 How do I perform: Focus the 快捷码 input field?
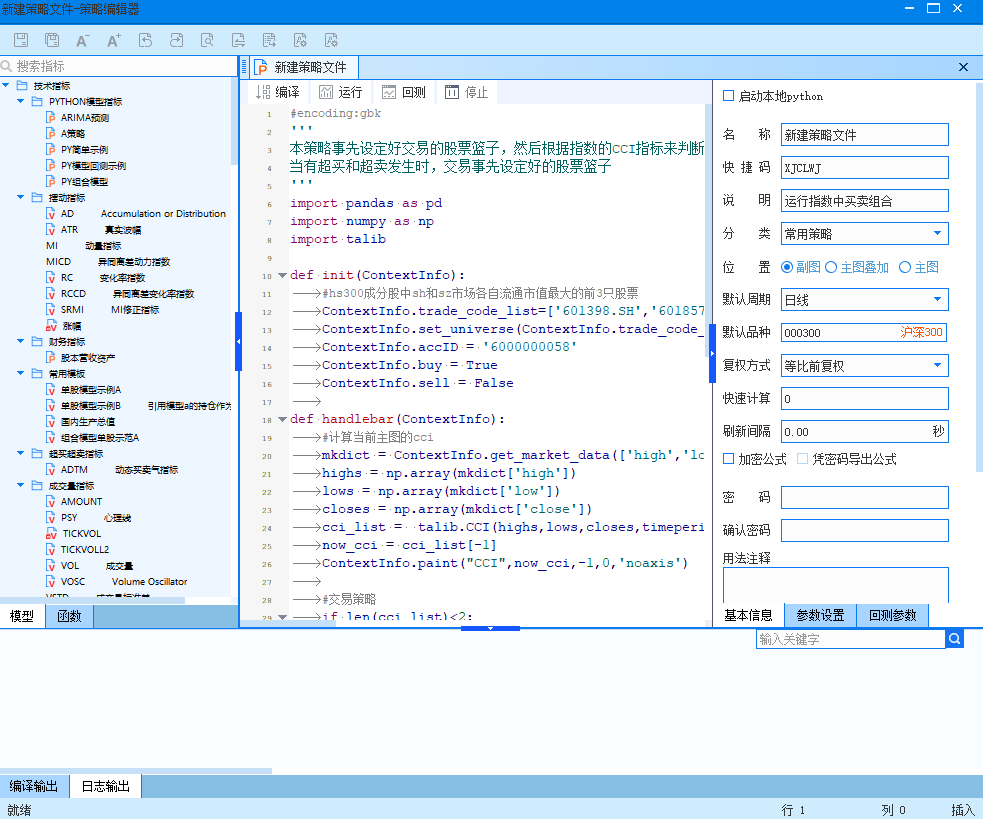click(865, 167)
